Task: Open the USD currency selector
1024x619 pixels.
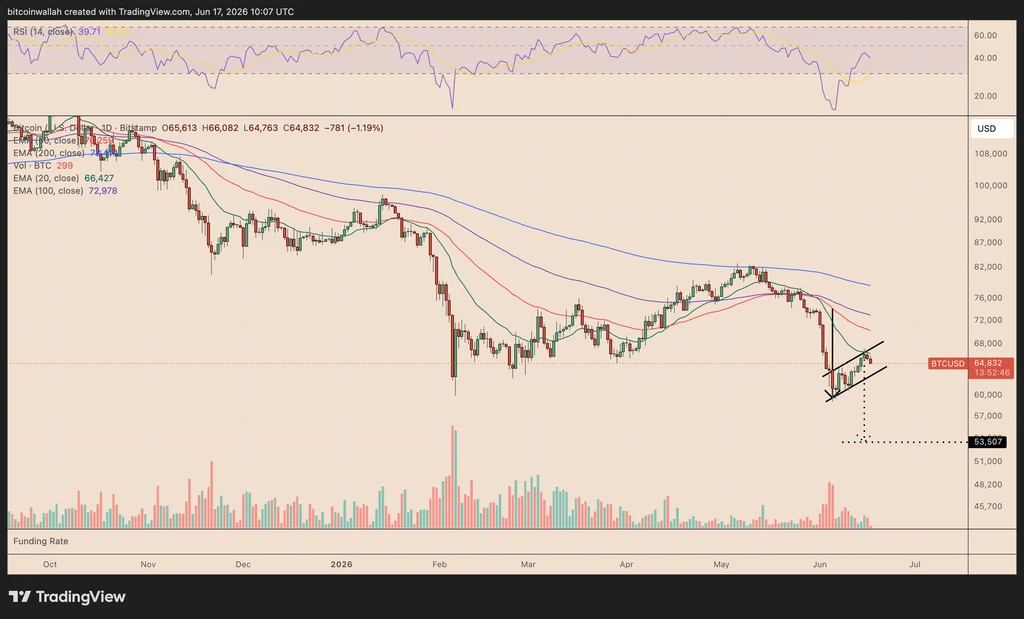Action: [986, 129]
